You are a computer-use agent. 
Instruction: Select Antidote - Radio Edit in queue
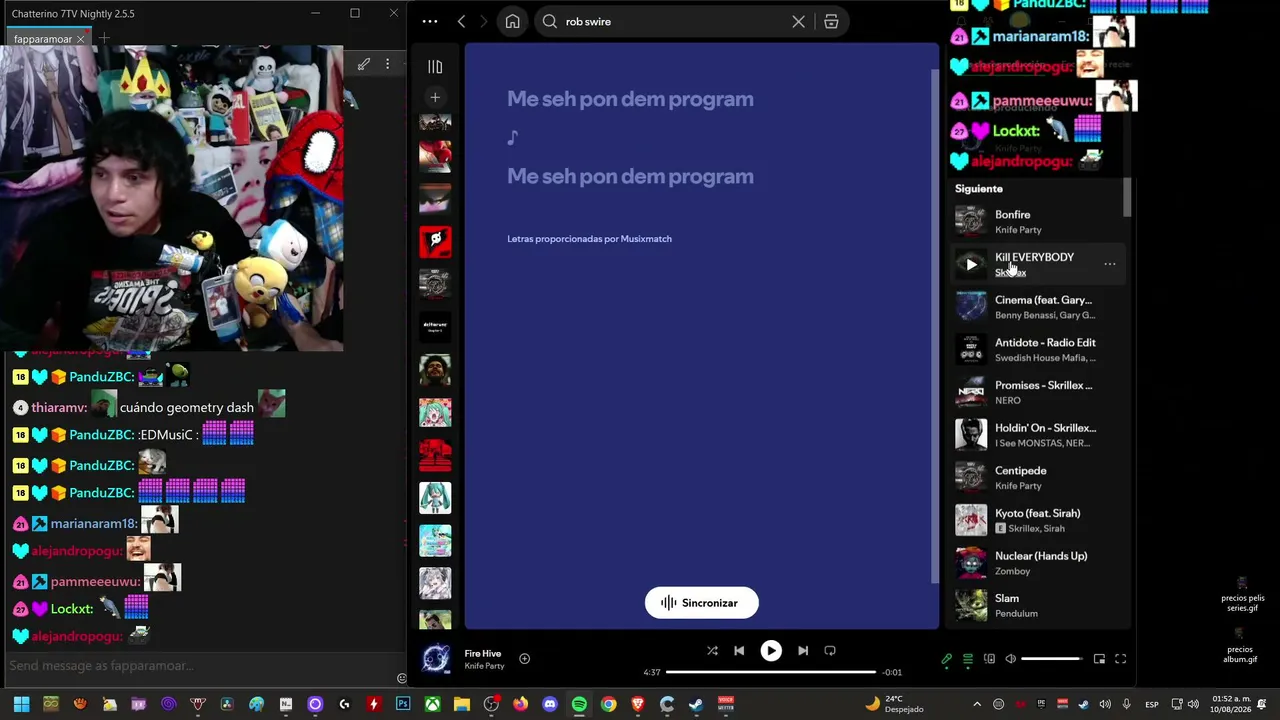(x=1036, y=350)
